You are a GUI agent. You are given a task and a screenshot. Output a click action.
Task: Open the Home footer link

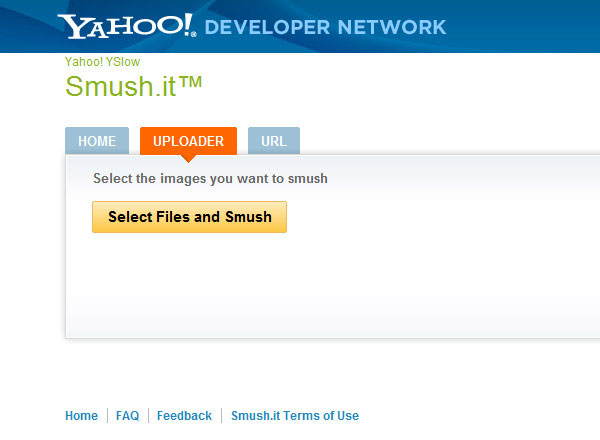pyautogui.click(x=82, y=416)
